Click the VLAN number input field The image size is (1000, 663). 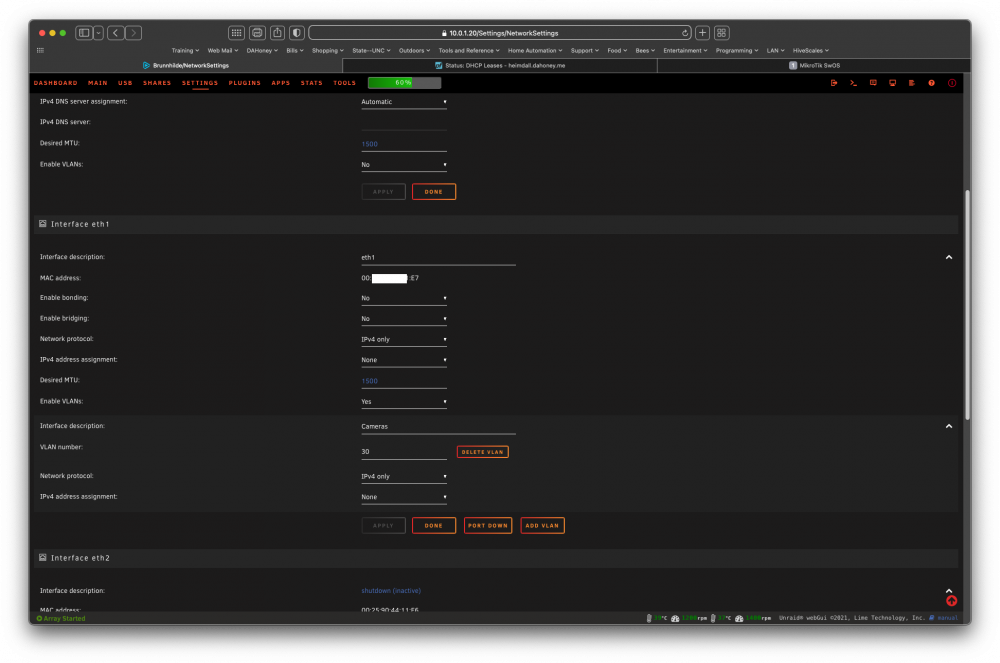tap(404, 452)
